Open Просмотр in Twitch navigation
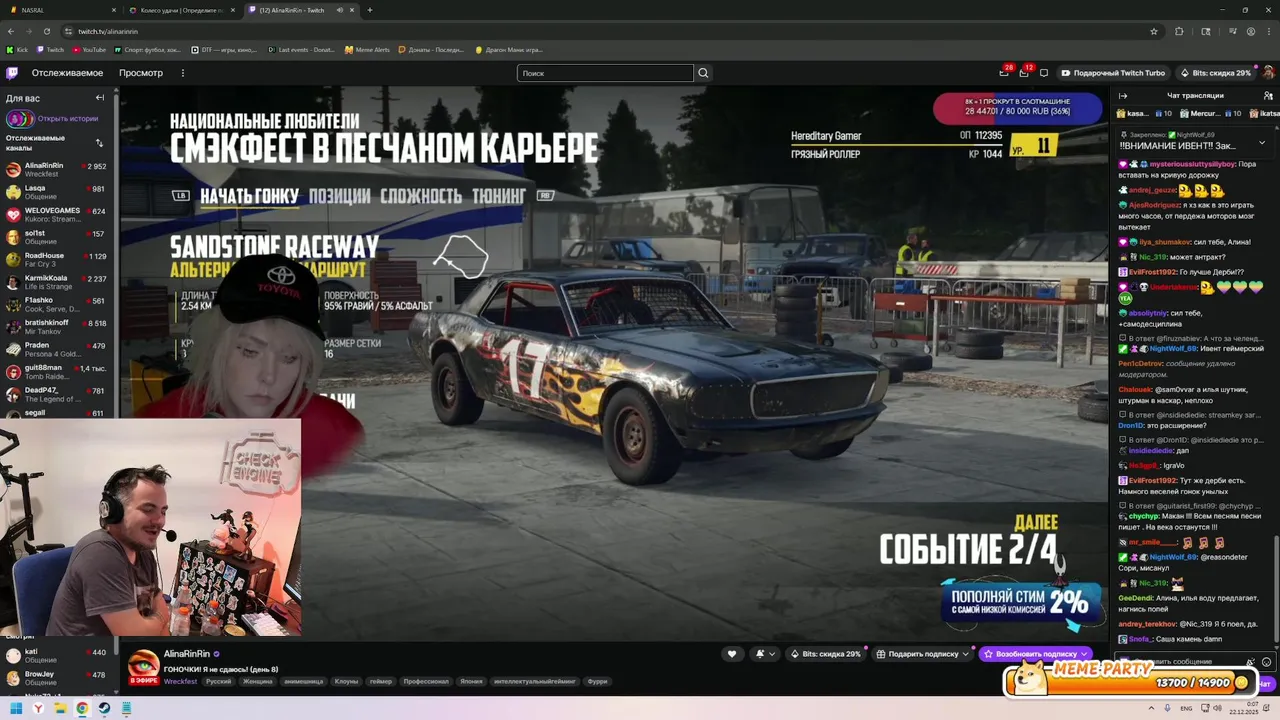 tap(141, 73)
